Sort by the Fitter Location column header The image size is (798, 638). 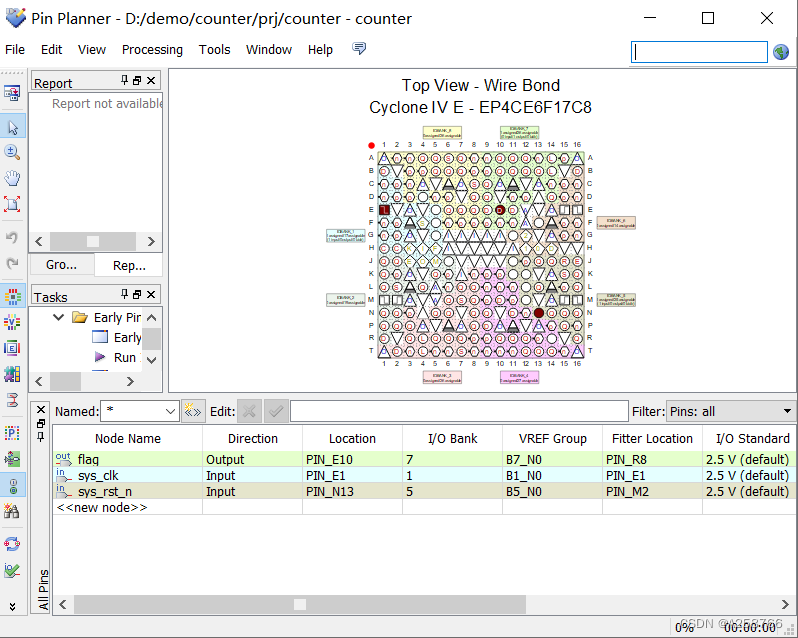[x=652, y=439]
